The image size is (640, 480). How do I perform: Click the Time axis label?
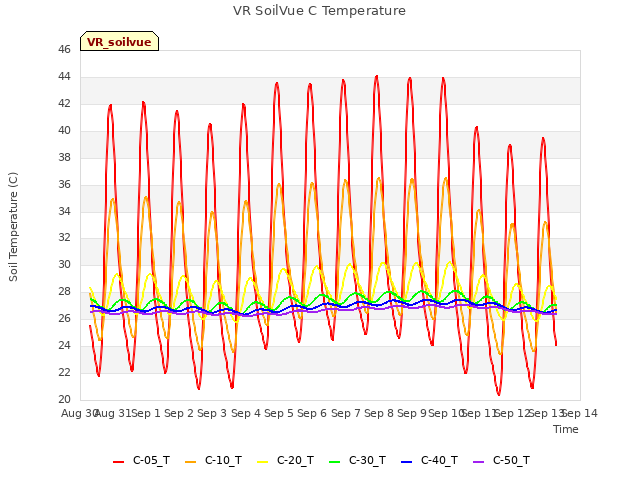click(566, 429)
